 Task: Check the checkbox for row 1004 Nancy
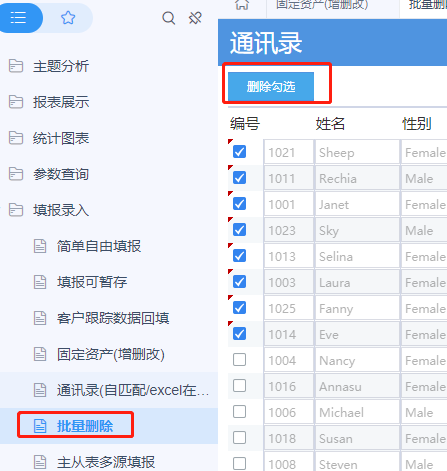pos(239,360)
